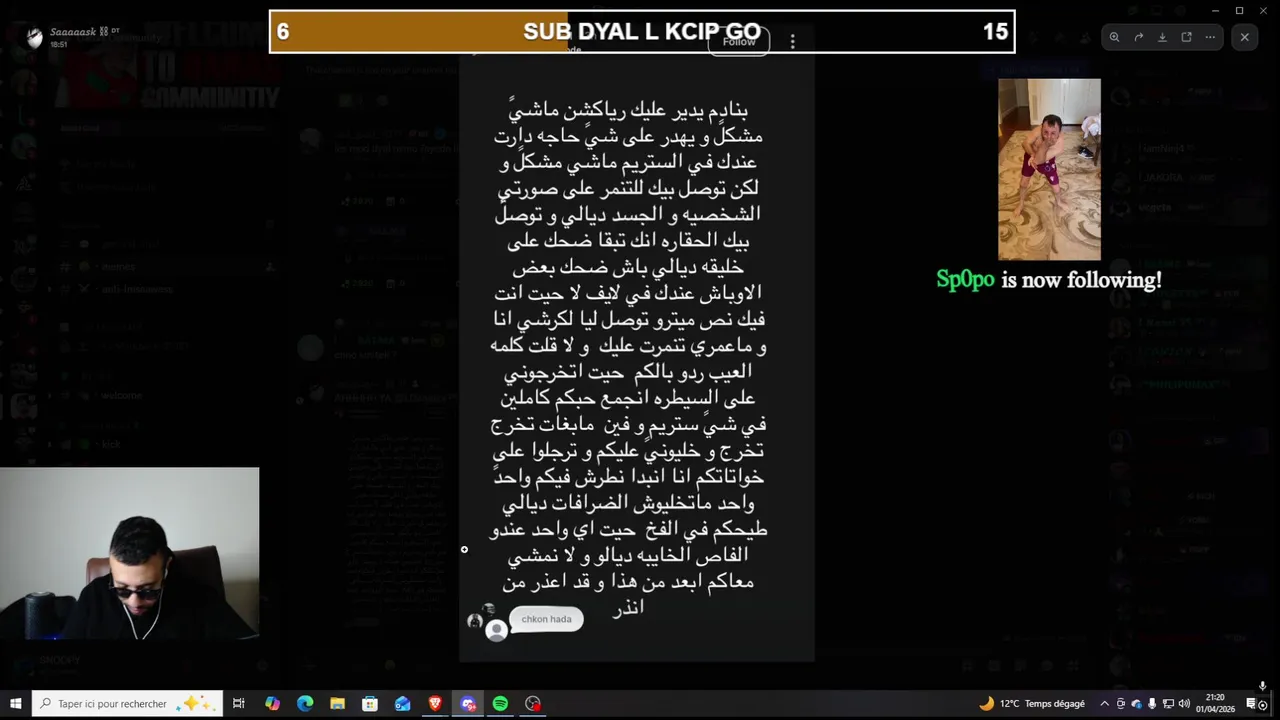Screen dimensions: 1280x720
Task: Click the 'chkon hada' reply bubble
Action: pyautogui.click(x=546, y=619)
